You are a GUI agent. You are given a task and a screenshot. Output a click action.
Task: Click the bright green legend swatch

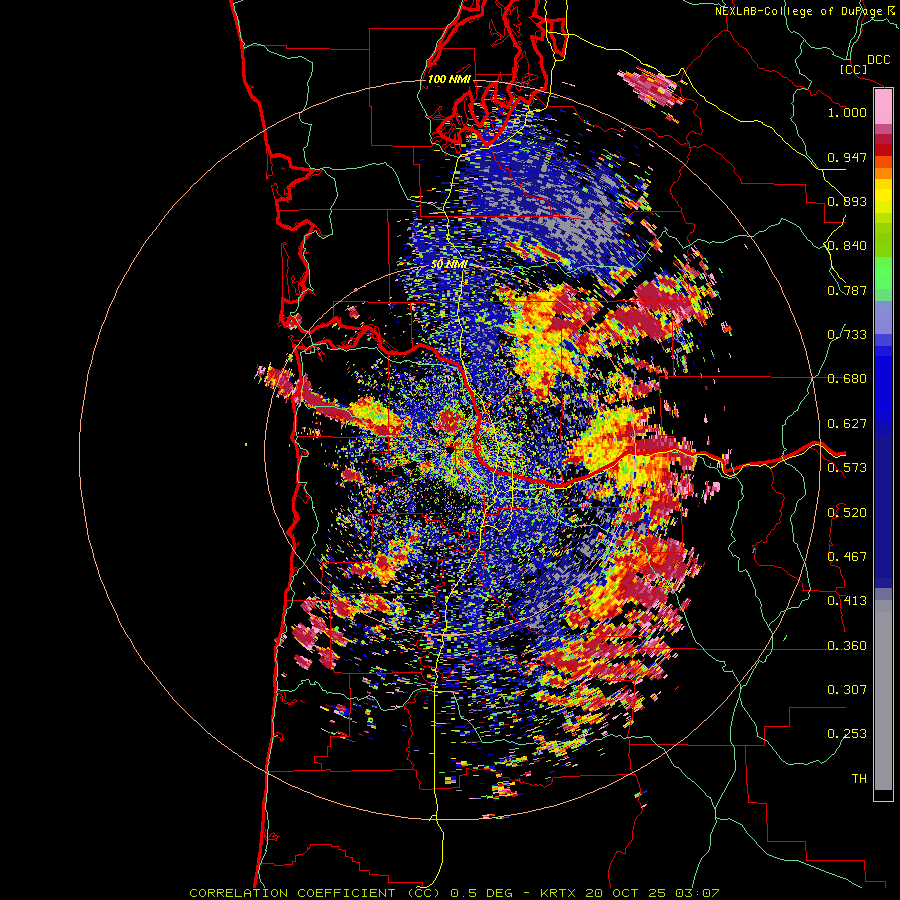point(883,273)
